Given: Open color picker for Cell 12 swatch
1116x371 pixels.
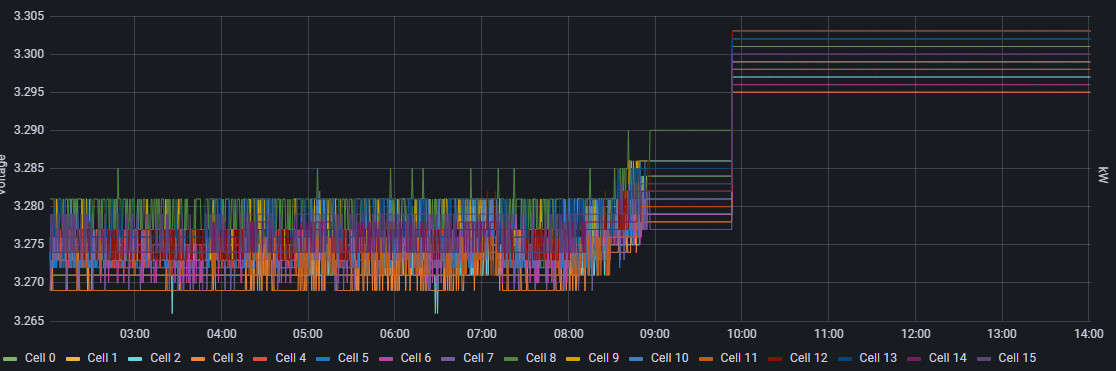Looking at the screenshot, I should coord(776,358).
